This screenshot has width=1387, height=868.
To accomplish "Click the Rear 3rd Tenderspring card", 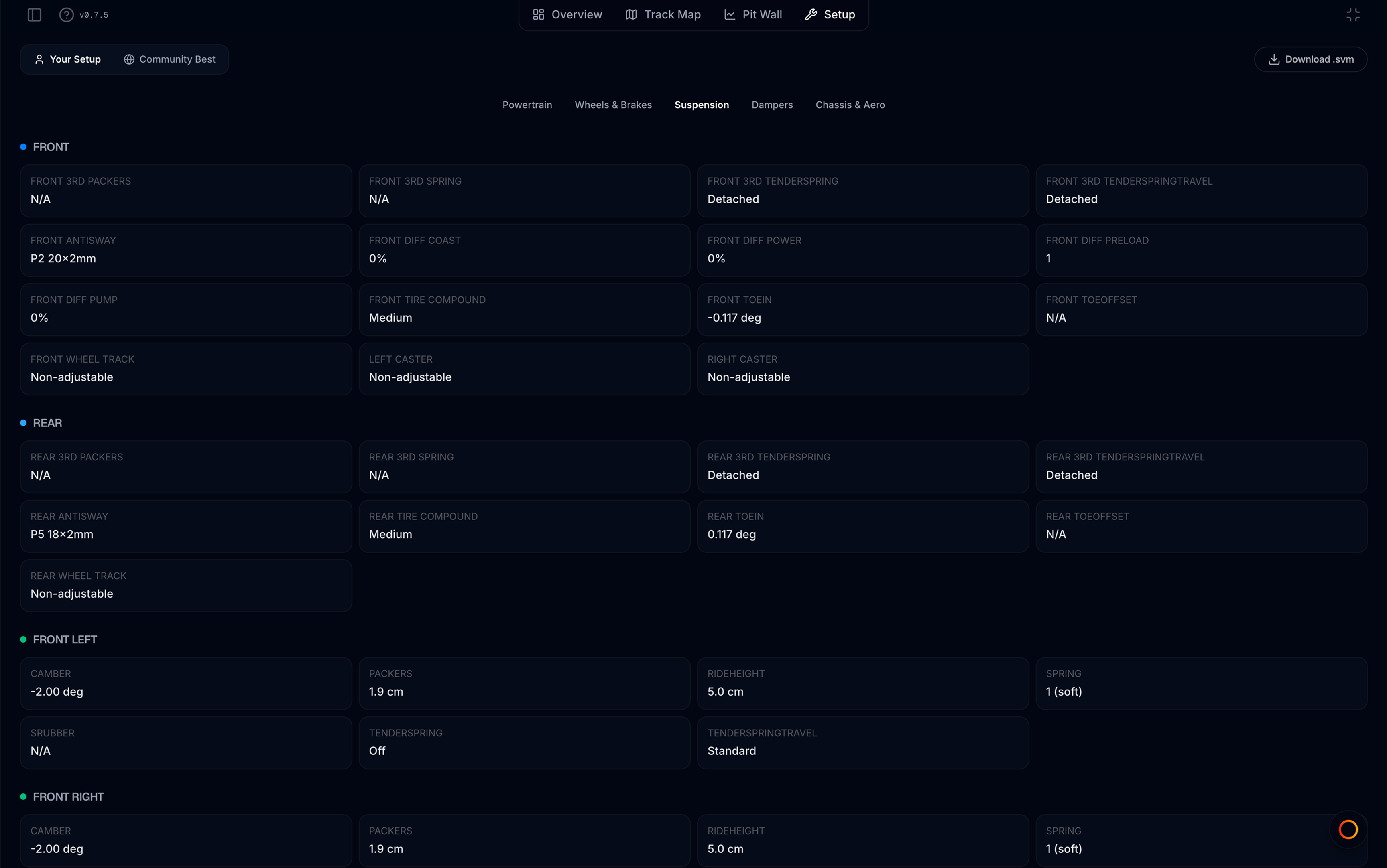I will coord(862,467).
